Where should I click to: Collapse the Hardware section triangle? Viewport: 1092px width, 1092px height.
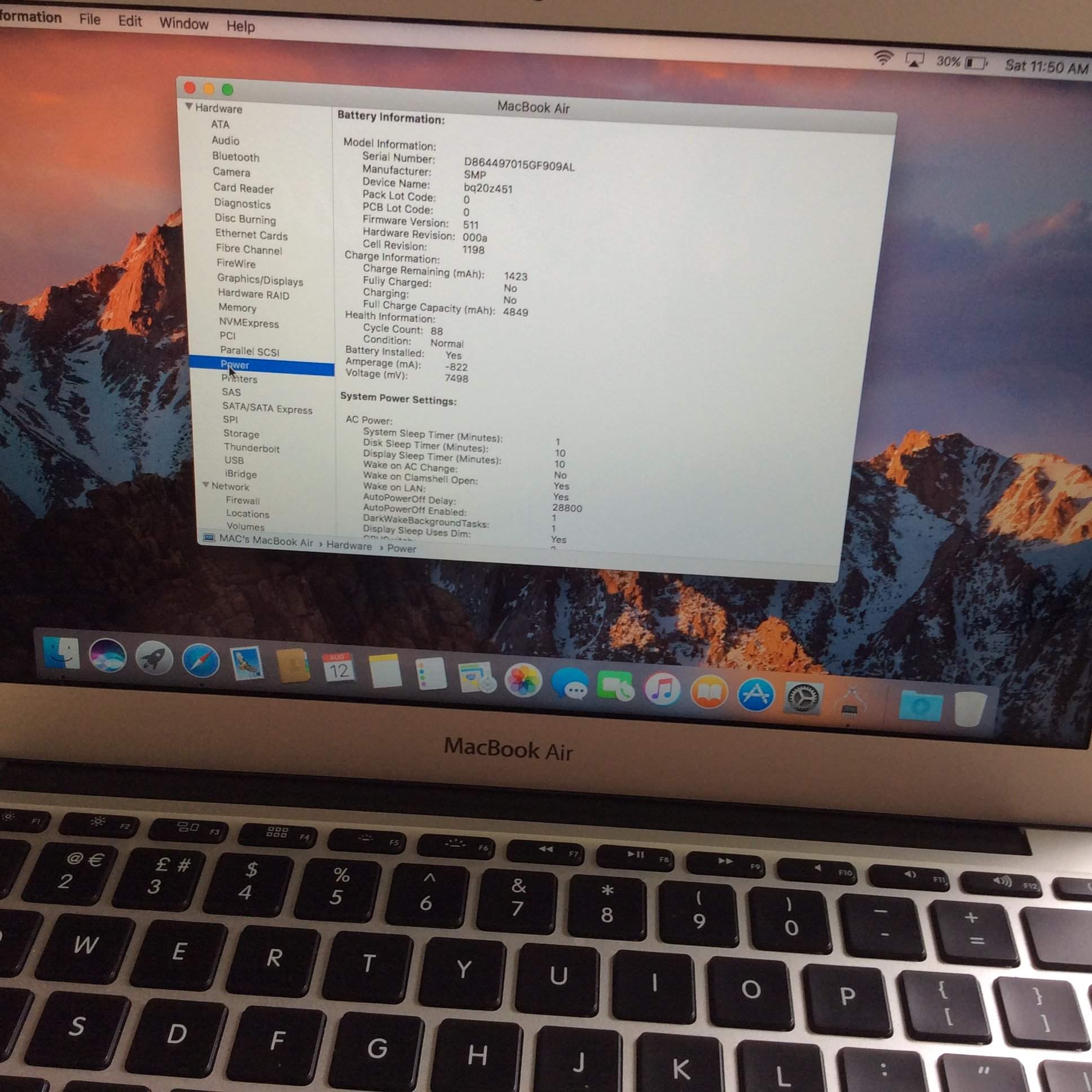[190, 106]
